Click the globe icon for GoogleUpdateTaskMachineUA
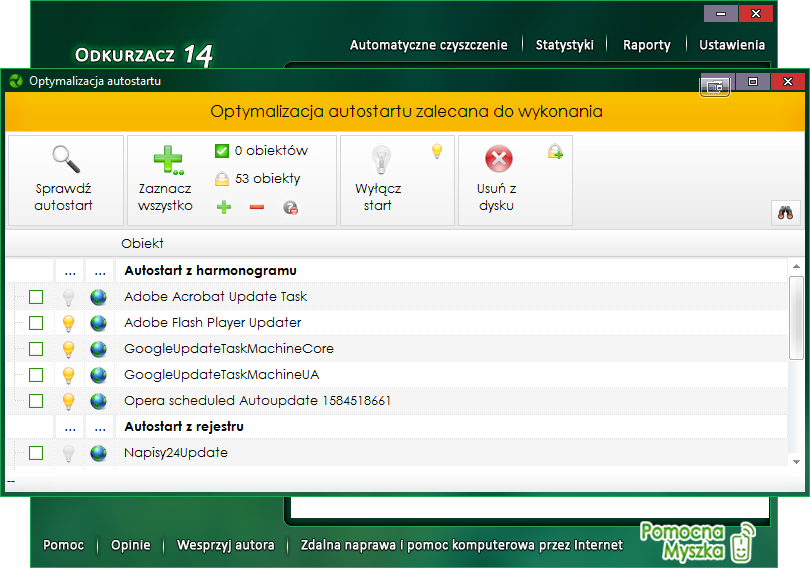The image size is (810, 568). tap(98, 375)
